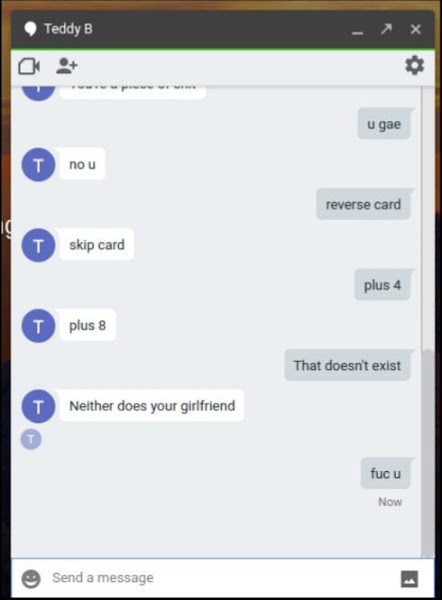Click the small read-receipt T avatar
Screen dimensions: 442x600
click(31, 439)
